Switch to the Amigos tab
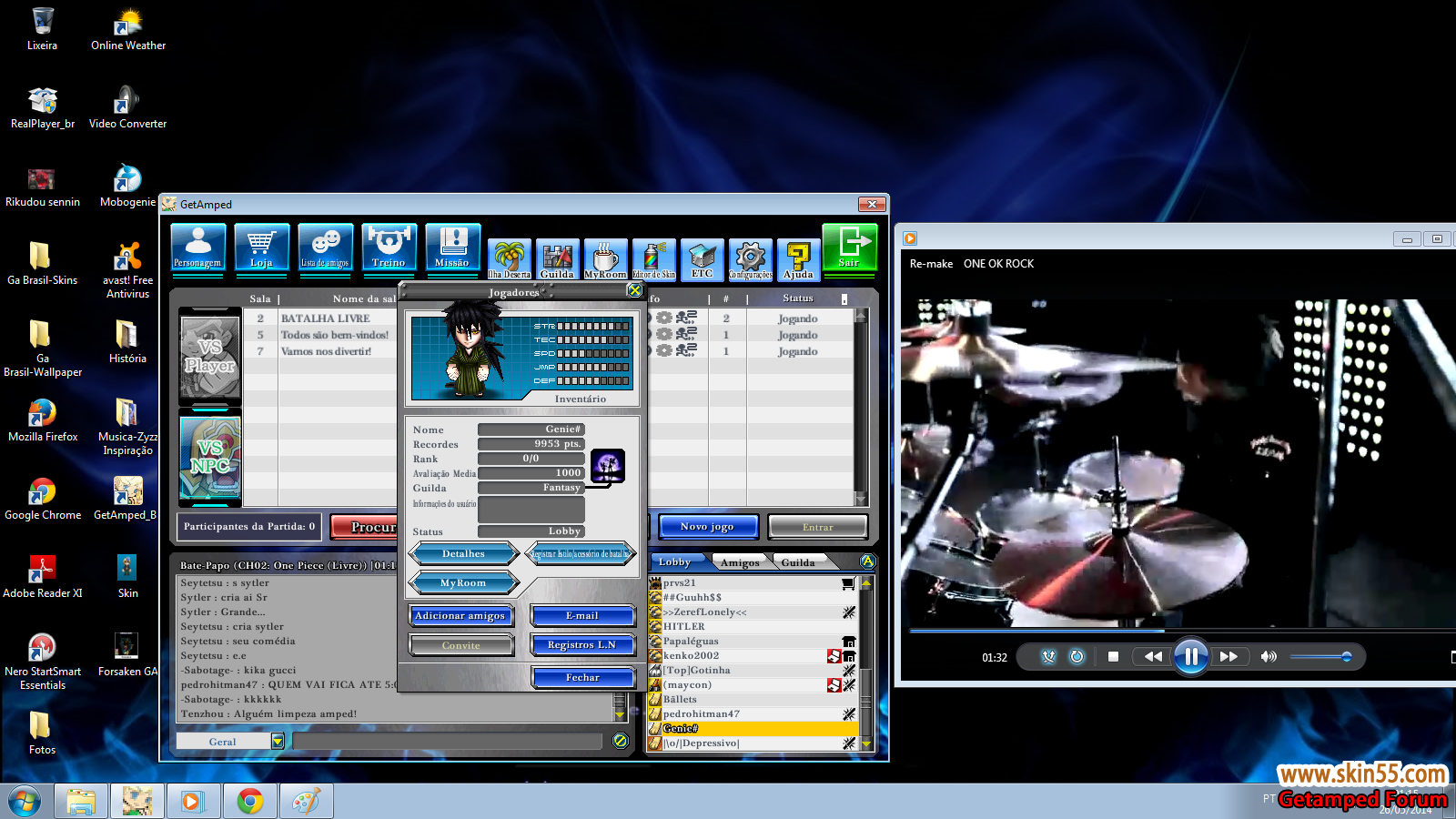Screen dimensions: 1456x819 740,562
